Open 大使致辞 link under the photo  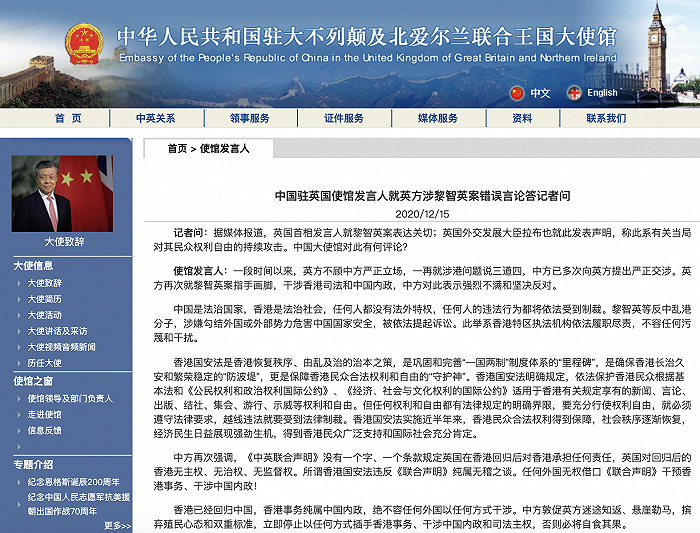[64, 242]
